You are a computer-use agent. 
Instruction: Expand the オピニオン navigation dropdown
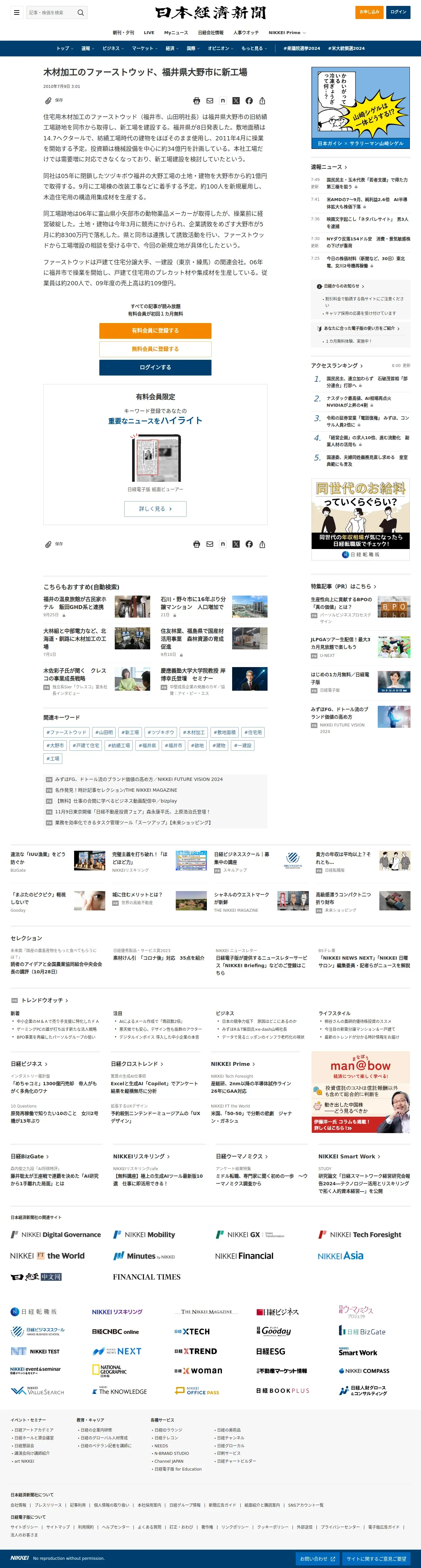[220, 49]
